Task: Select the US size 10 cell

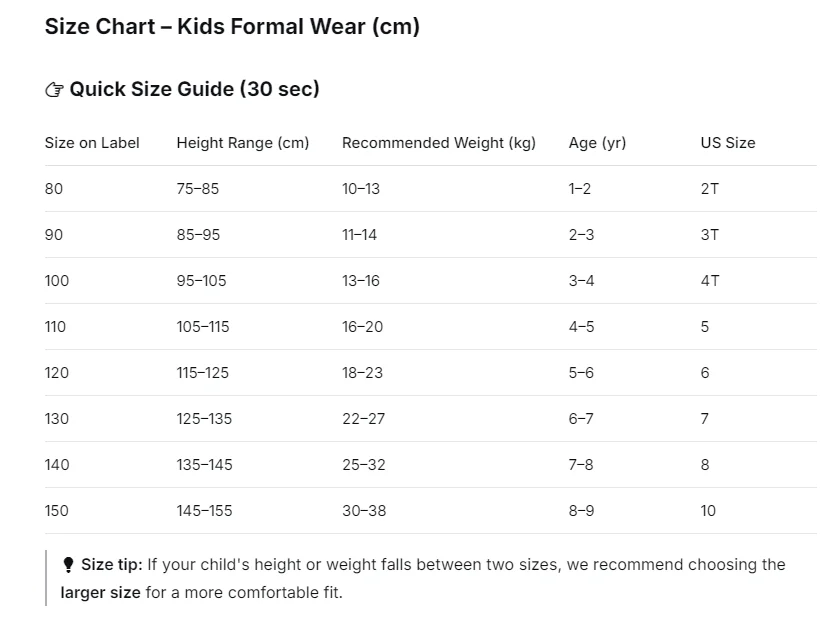Action: 708,511
